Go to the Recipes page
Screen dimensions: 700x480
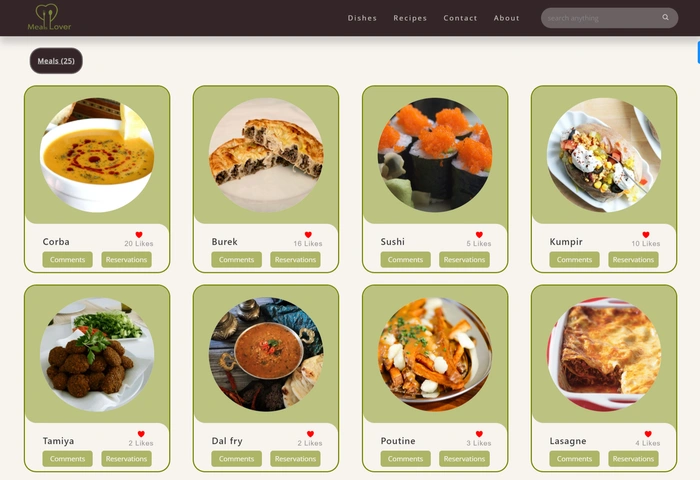(x=410, y=18)
